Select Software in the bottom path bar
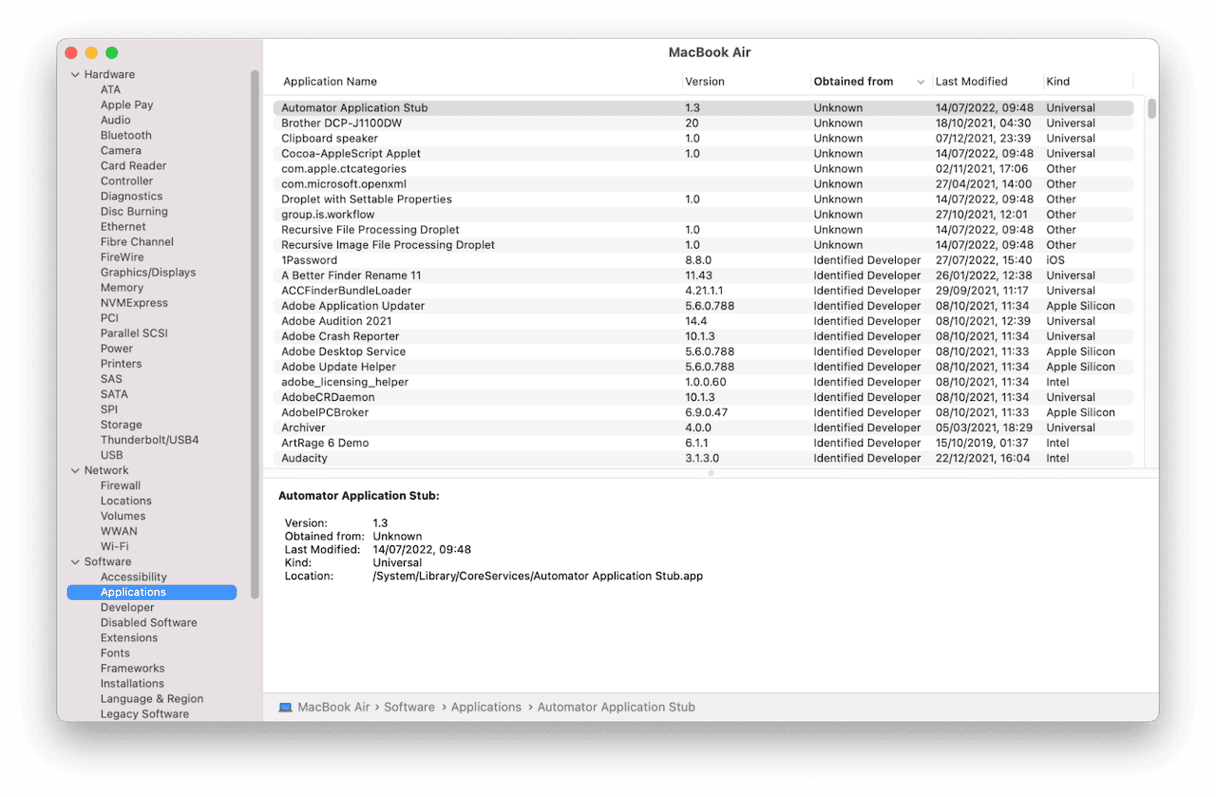This screenshot has height=797, width=1216. [409, 707]
